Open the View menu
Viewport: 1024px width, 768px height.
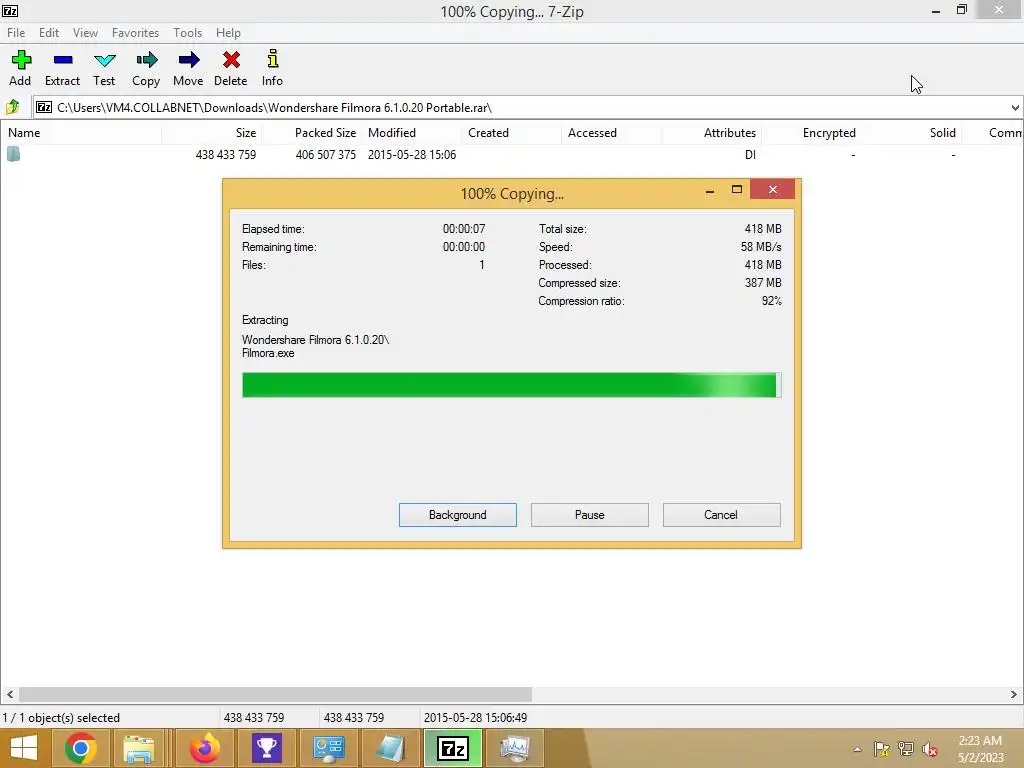85,33
